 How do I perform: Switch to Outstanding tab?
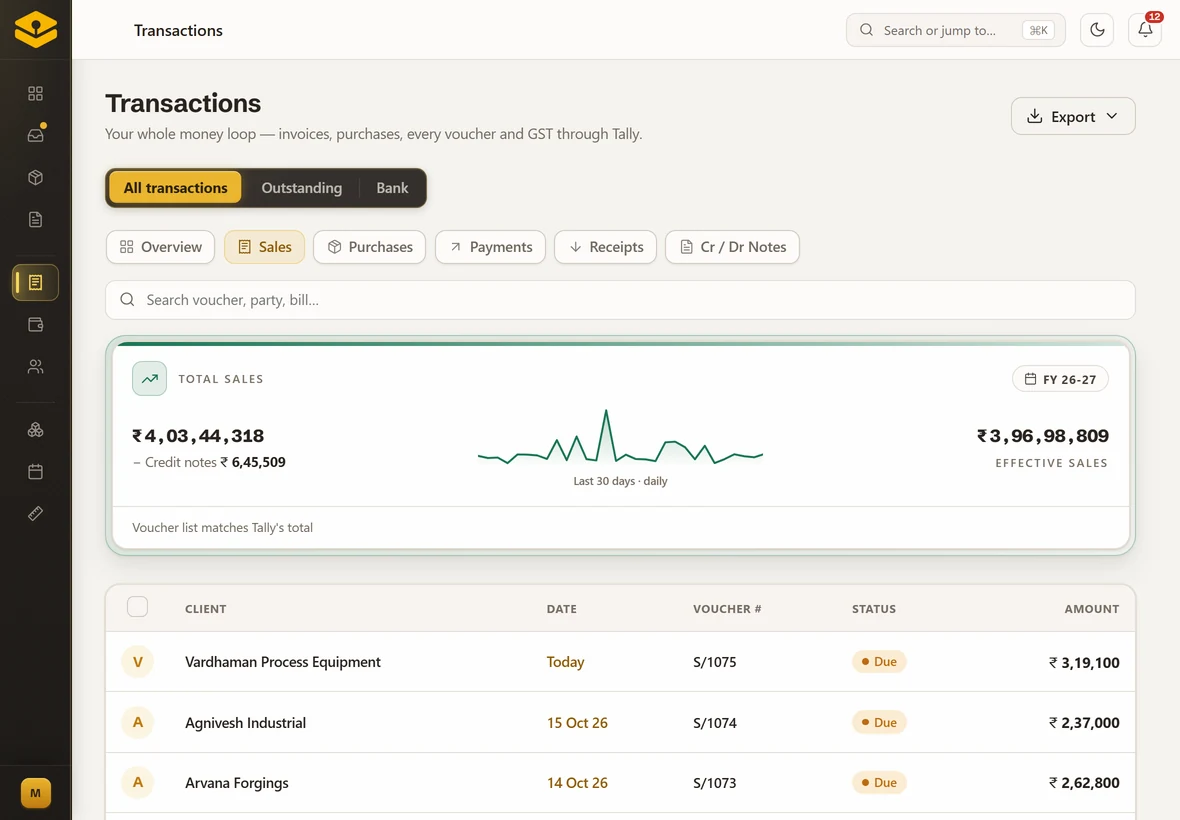click(302, 187)
